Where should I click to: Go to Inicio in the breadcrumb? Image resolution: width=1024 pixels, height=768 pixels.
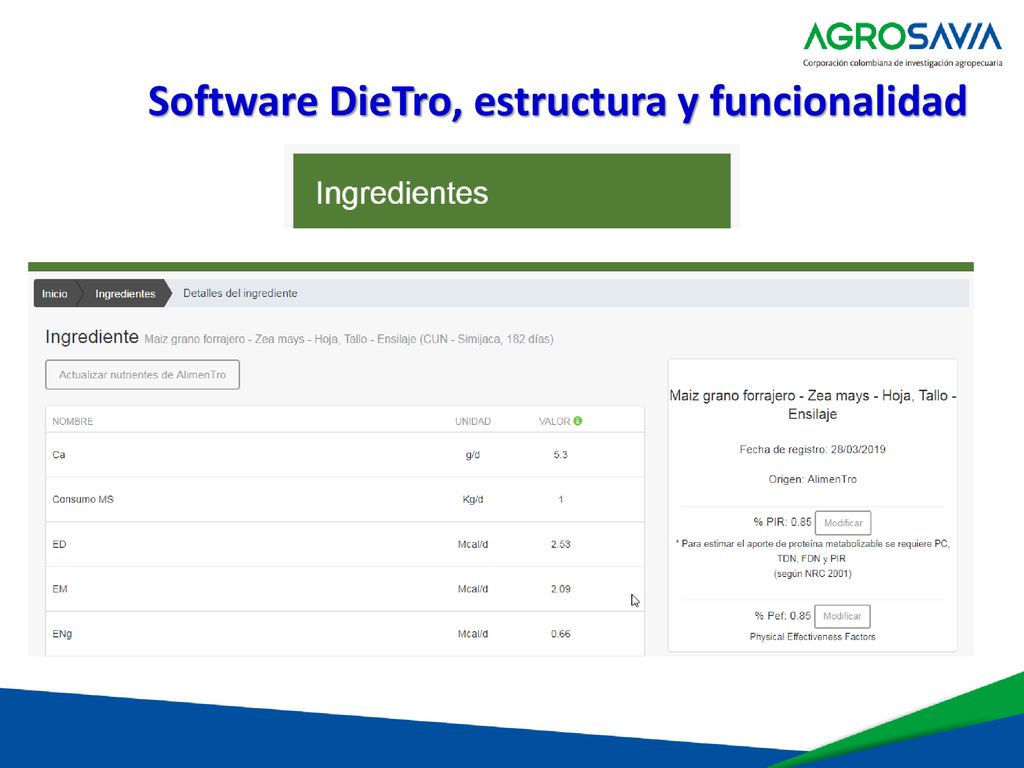pos(55,294)
